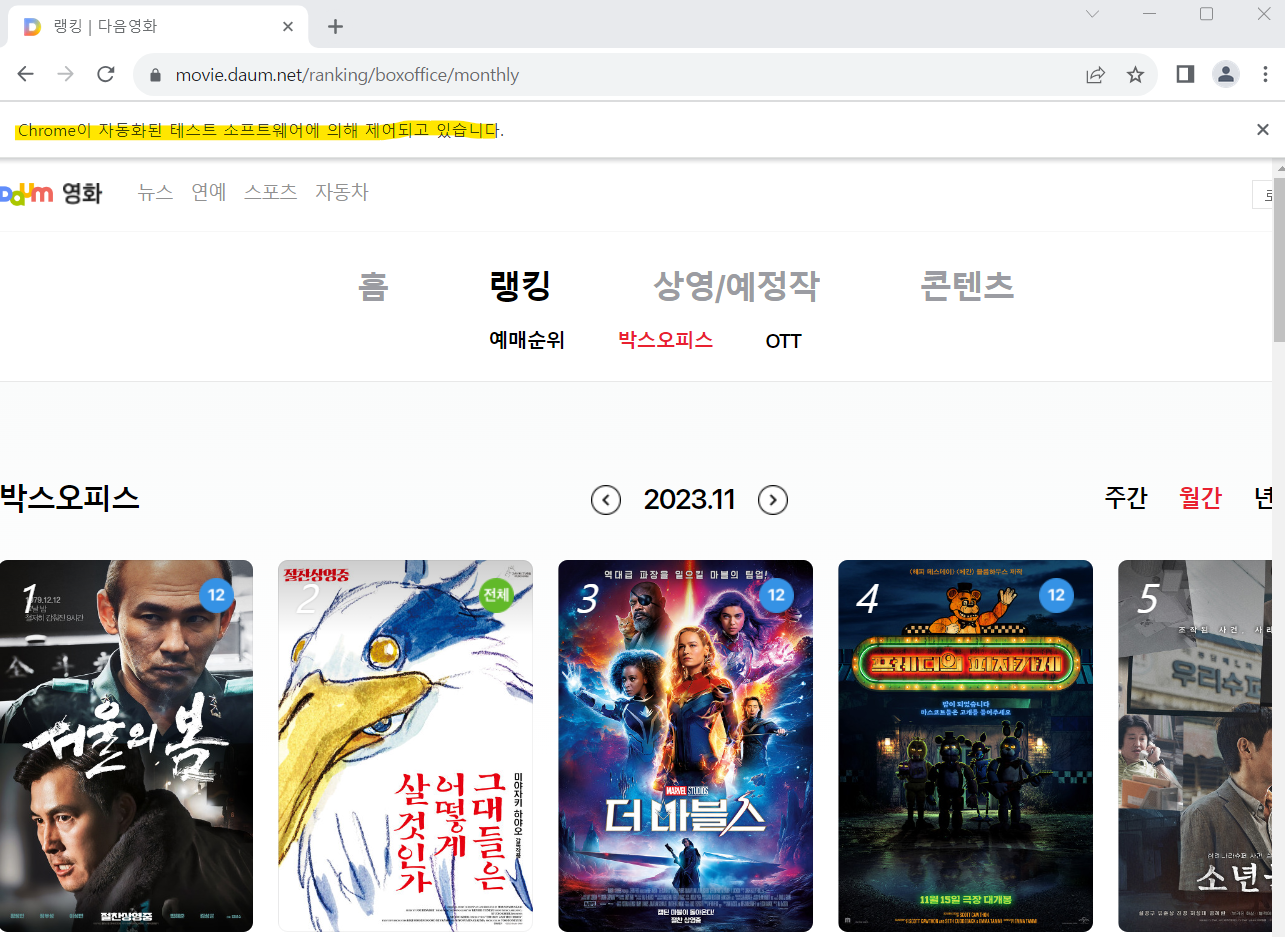Open the 콘텐츠 main tab
The width and height of the screenshot is (1285, 937).
[x=967, y=287]
